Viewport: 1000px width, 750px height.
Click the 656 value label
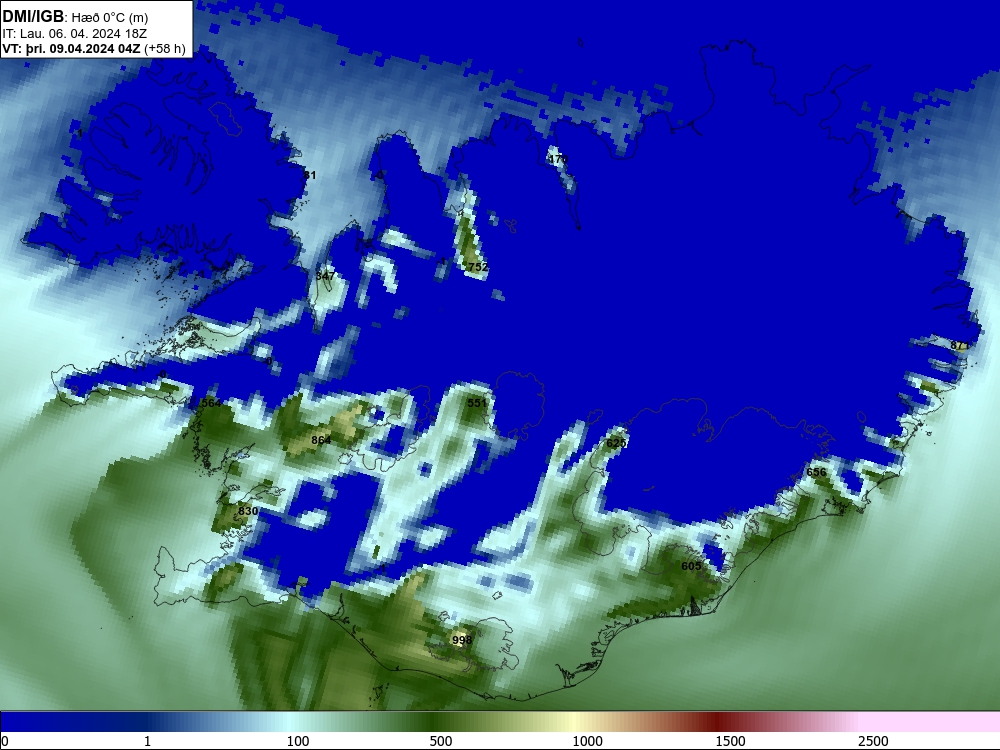(x=816, y=472)
